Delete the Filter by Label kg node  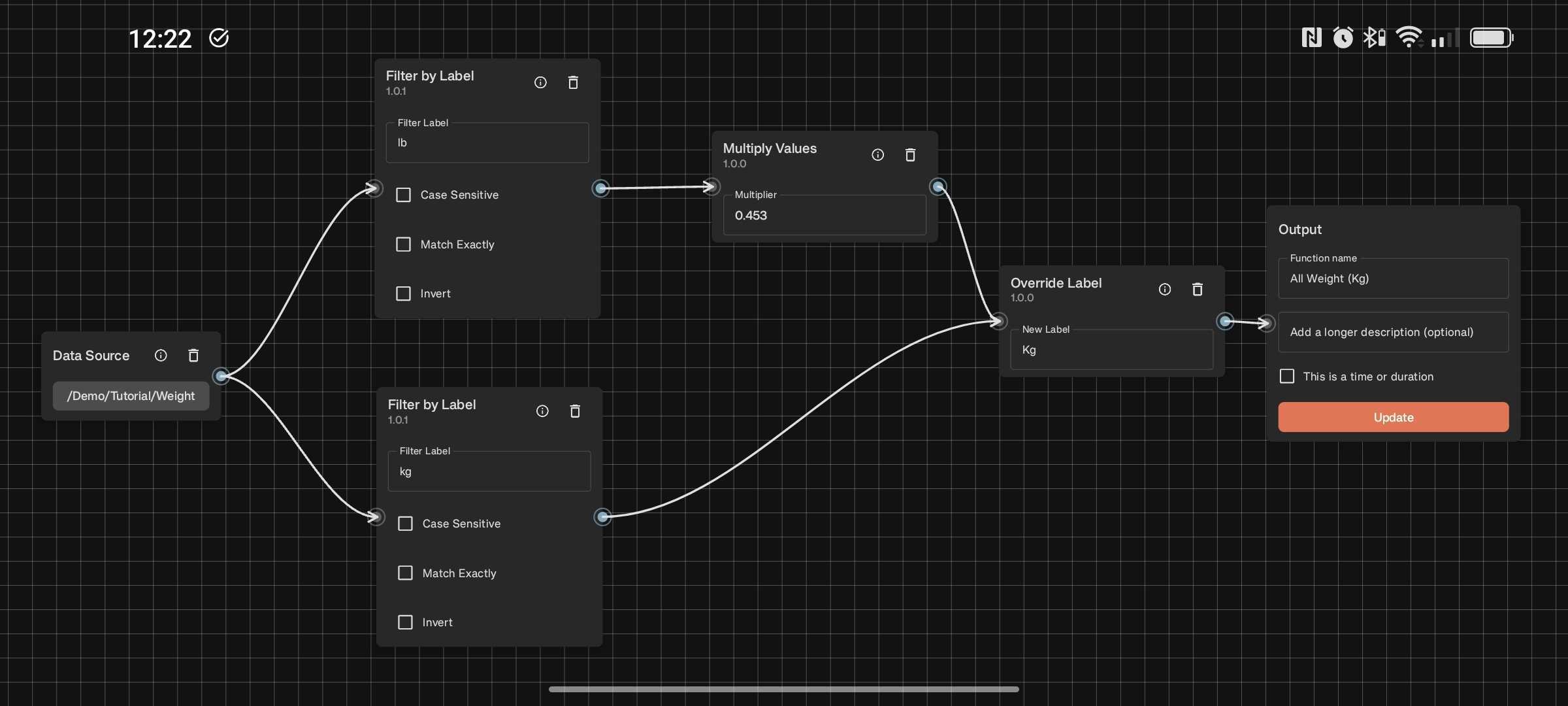click(575, 411)
